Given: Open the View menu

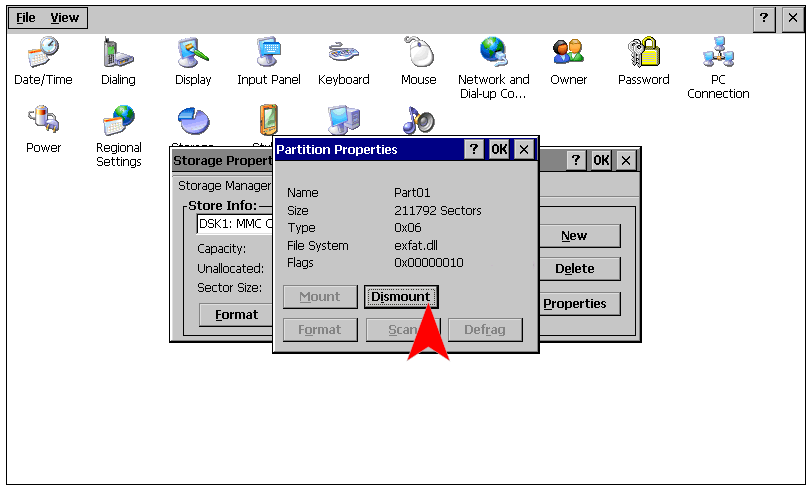Looking at the screenshot, I should (x=65, y=18).
